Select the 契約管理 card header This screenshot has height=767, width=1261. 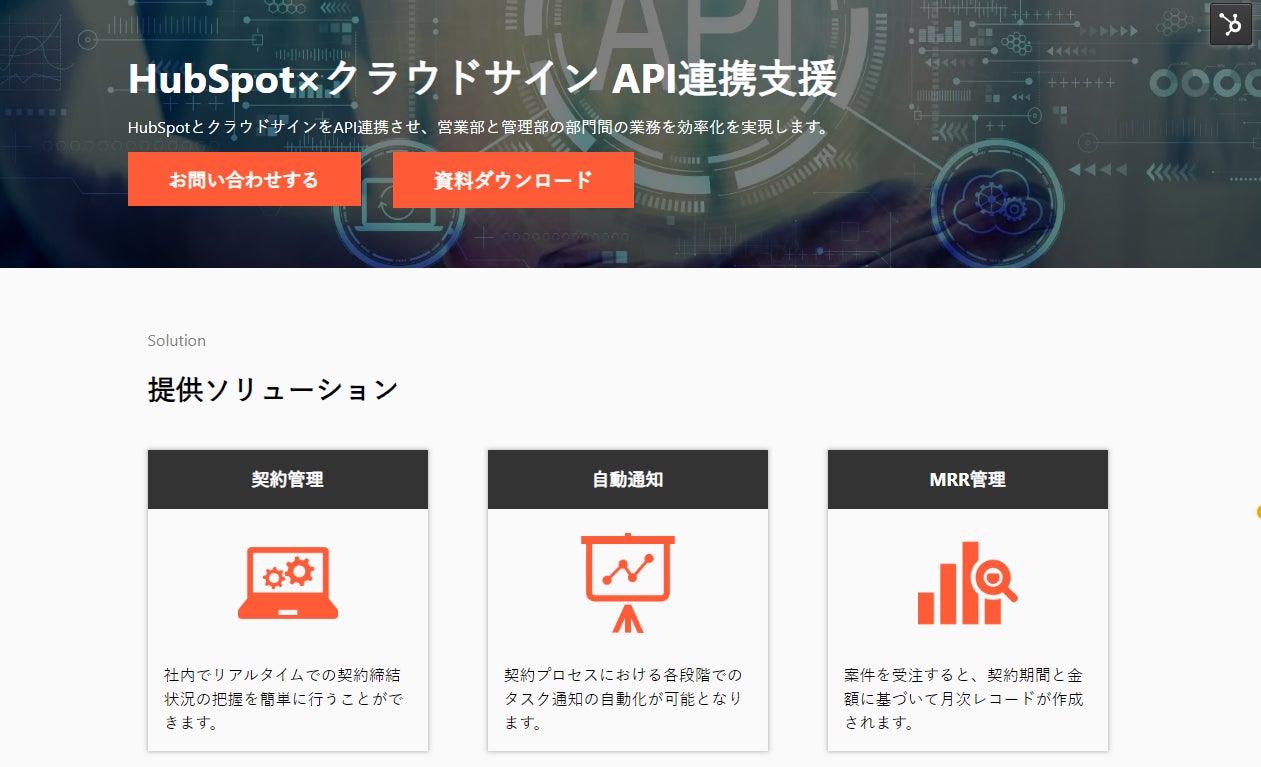(x=288, y=479)
